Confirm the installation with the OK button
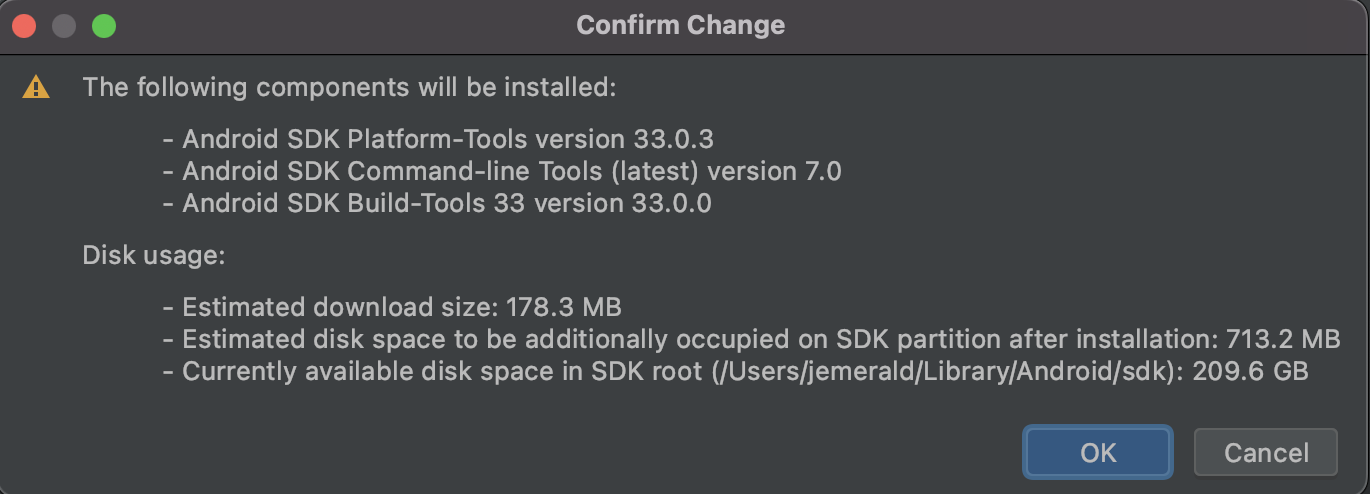Viewport: 1370px width, 494px height. pos(1098,453)
